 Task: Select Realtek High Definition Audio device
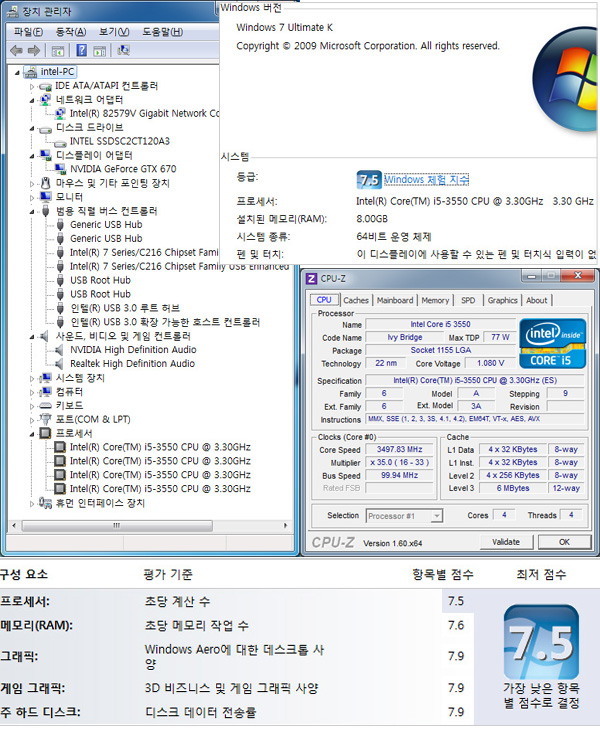point(132,364)
